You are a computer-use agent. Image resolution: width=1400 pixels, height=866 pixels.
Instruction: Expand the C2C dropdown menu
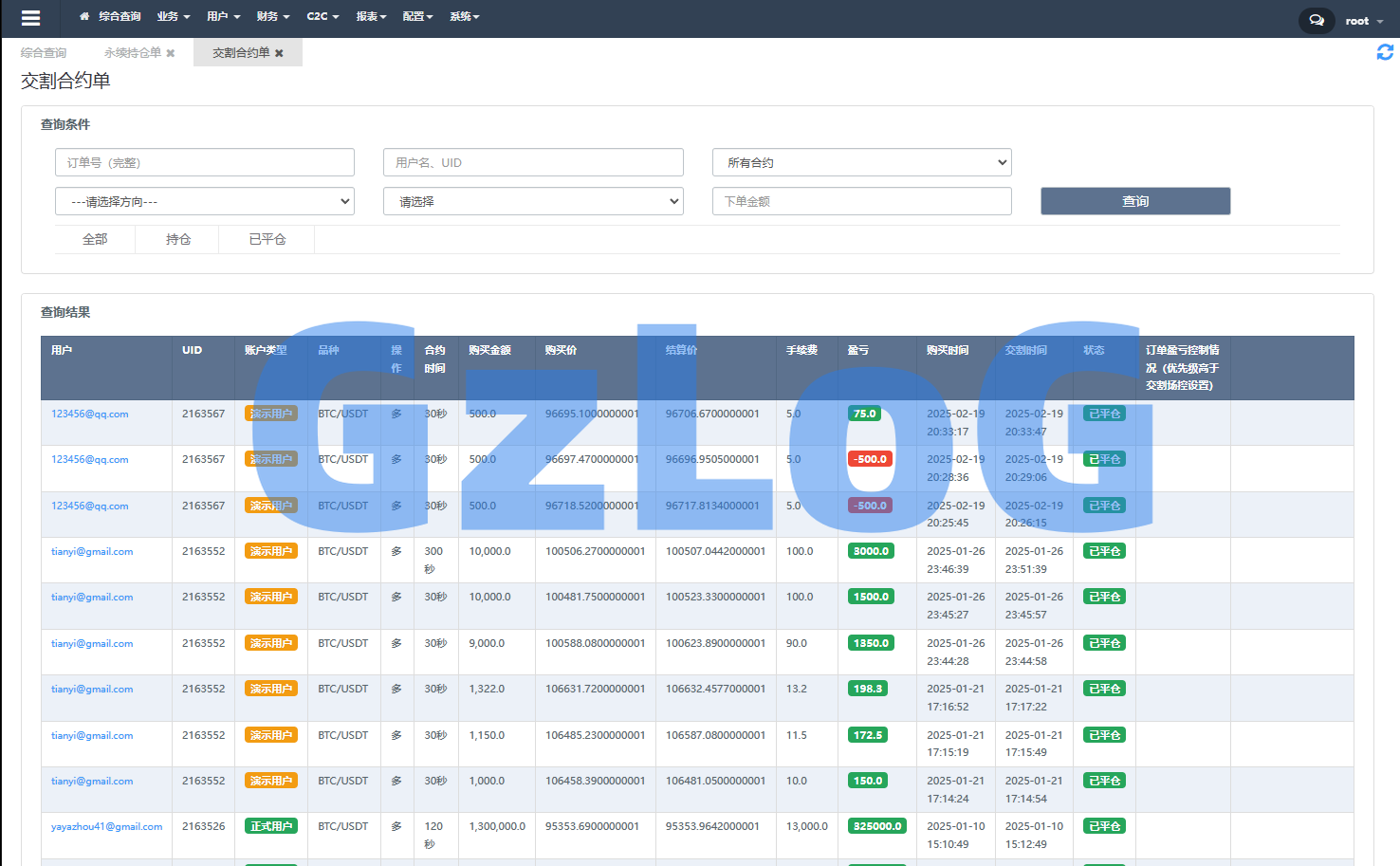322,16
